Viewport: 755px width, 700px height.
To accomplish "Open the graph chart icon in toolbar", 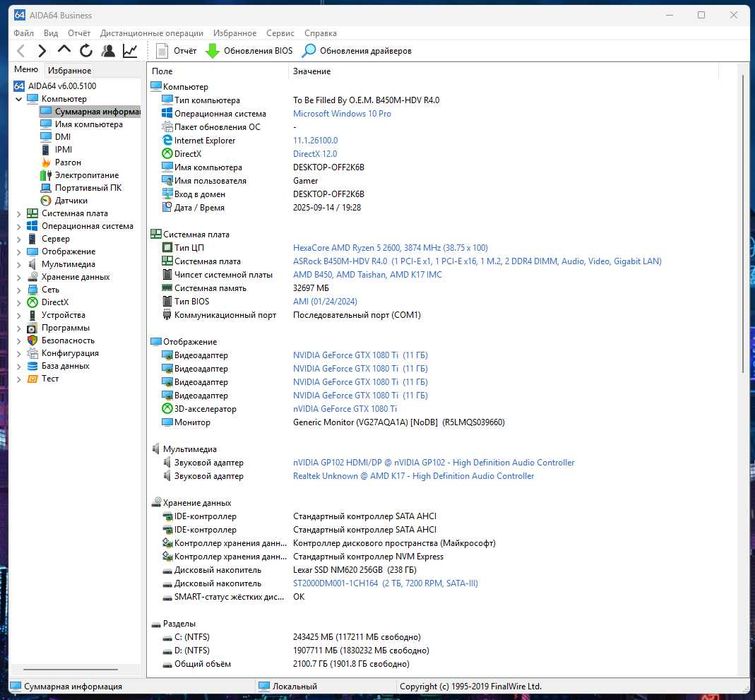I will pyautogui.click(x=130, y=51).
